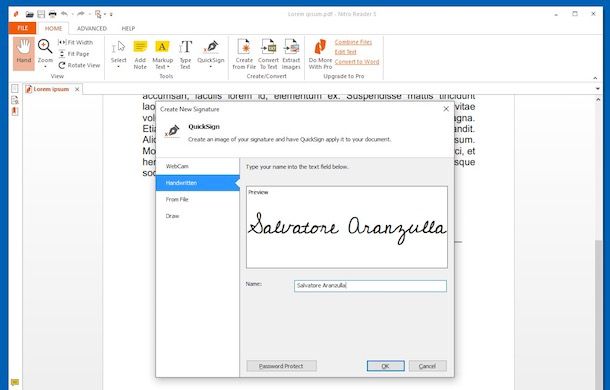
Task: Click Convert To Text
Action: click(x=268, y=54)
